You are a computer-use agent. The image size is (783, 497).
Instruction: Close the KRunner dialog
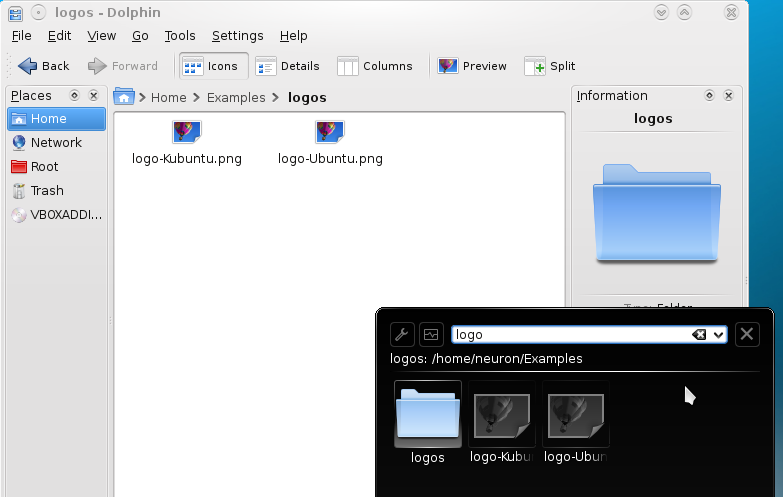tap(747, 334)
